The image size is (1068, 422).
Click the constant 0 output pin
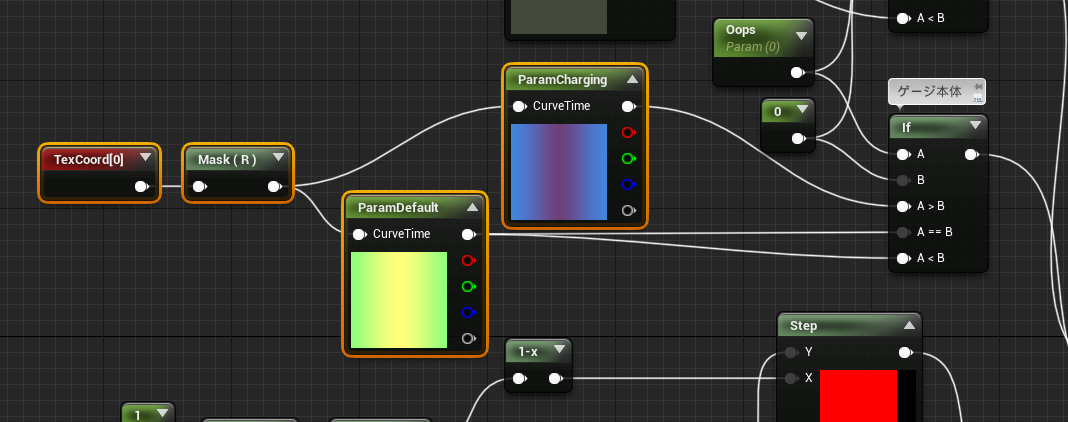tap(798, 139)
